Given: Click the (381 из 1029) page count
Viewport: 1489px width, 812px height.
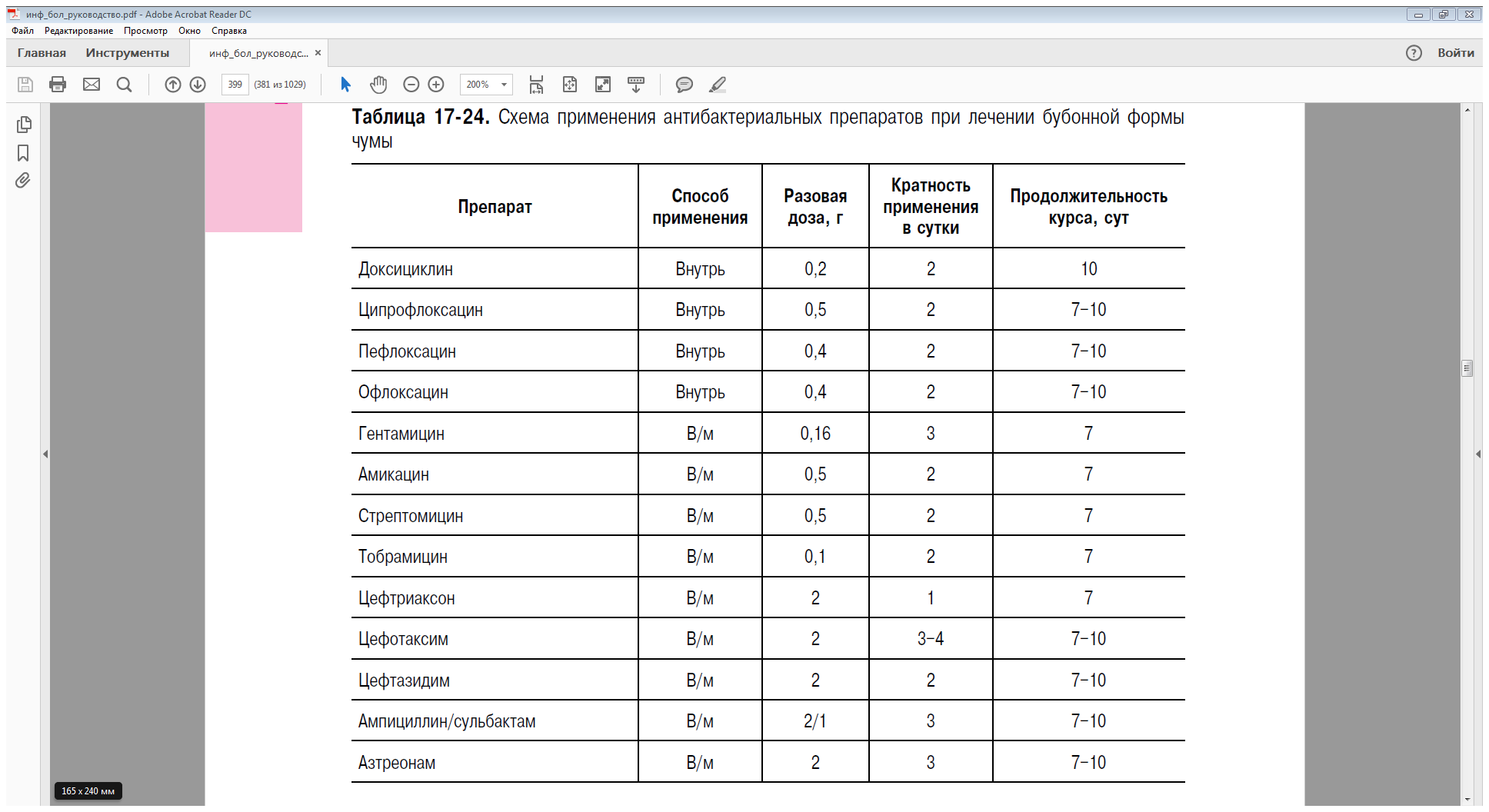Looking at the screenshot, I should pyautogui.click(x=280, y=85).
